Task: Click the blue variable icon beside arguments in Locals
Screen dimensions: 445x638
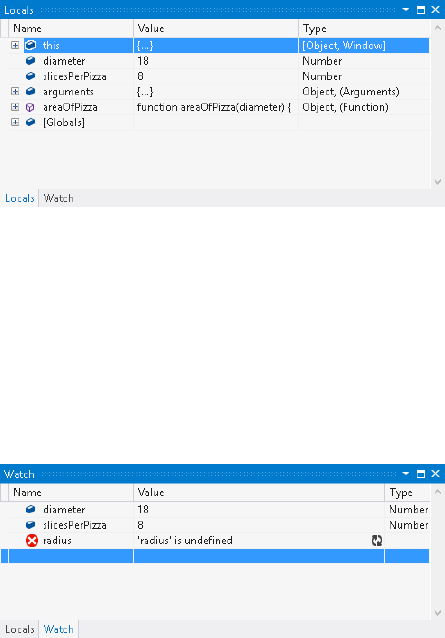Action: pos(31,91)
